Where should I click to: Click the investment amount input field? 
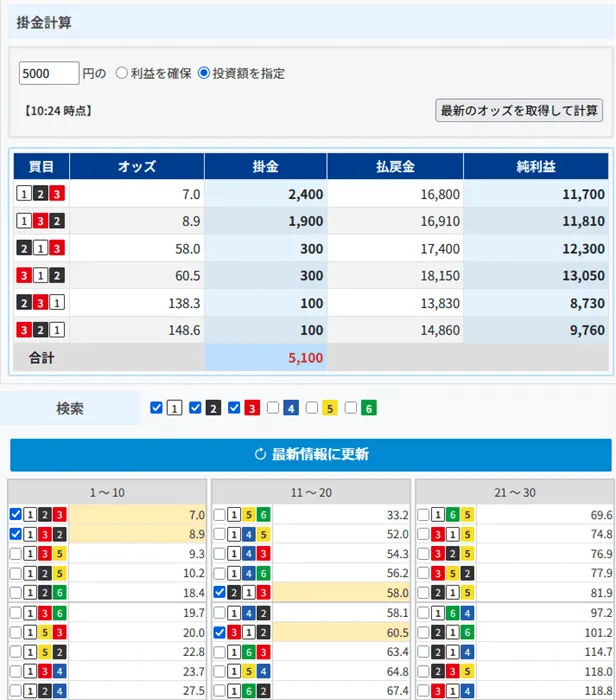[49, 73]
